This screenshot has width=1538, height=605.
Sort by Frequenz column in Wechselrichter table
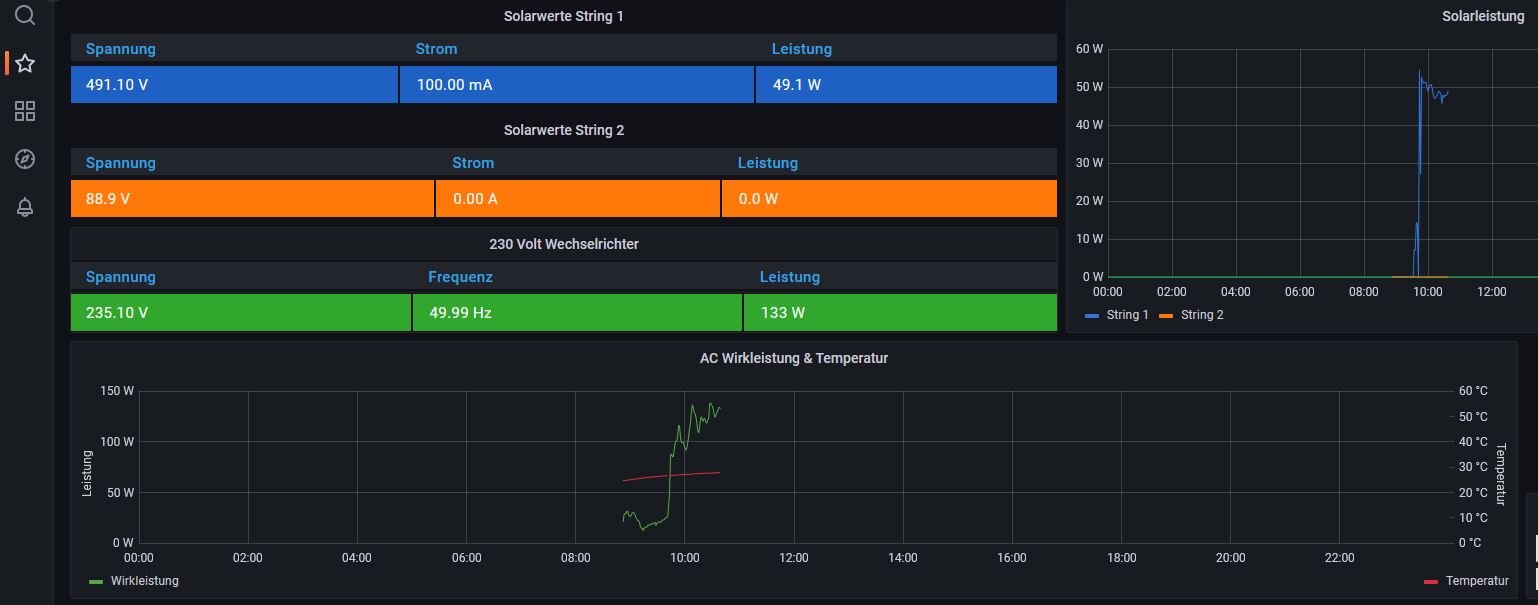(460, 277)
